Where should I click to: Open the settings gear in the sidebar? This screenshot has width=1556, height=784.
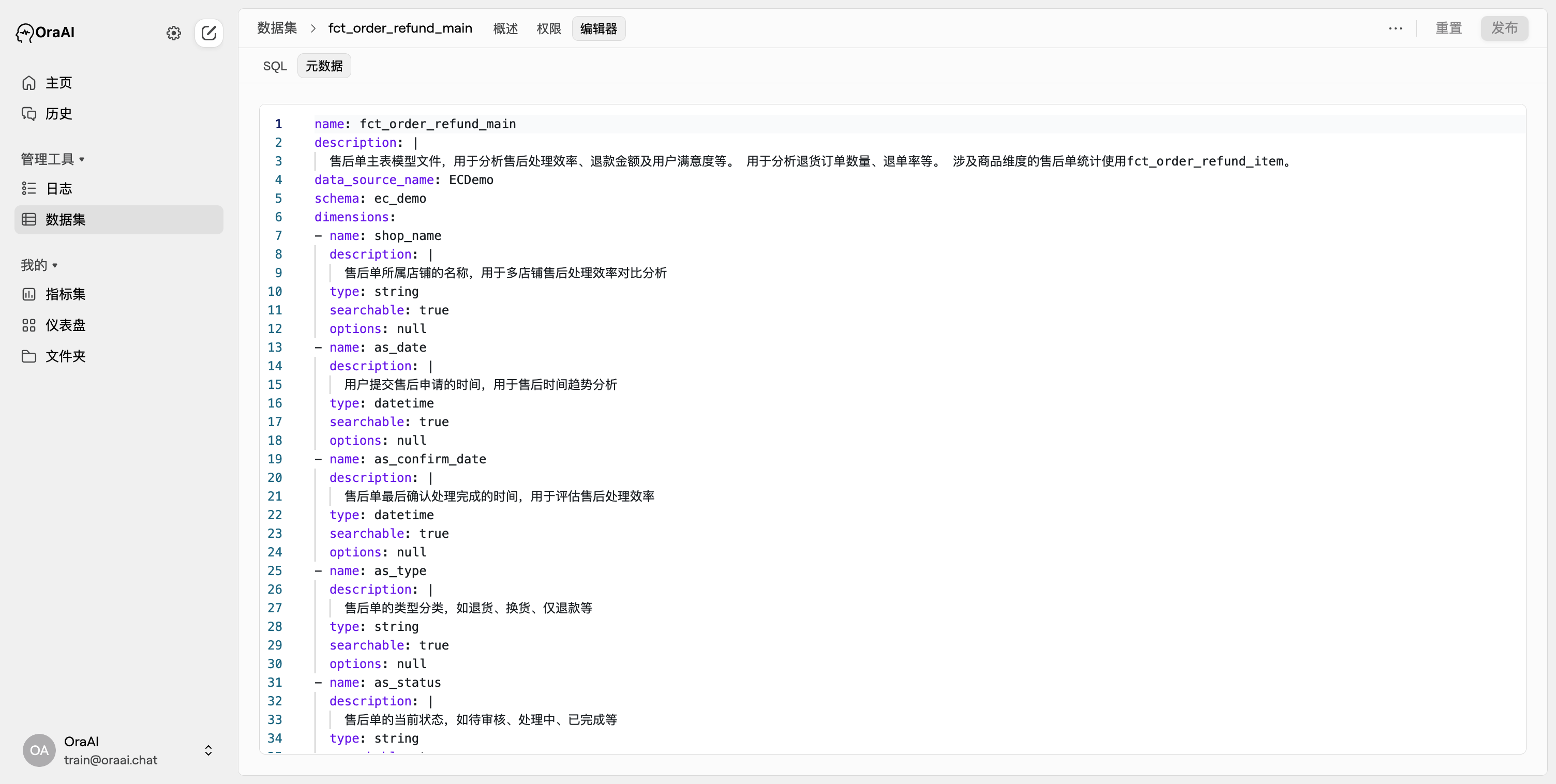coord(173,33)
